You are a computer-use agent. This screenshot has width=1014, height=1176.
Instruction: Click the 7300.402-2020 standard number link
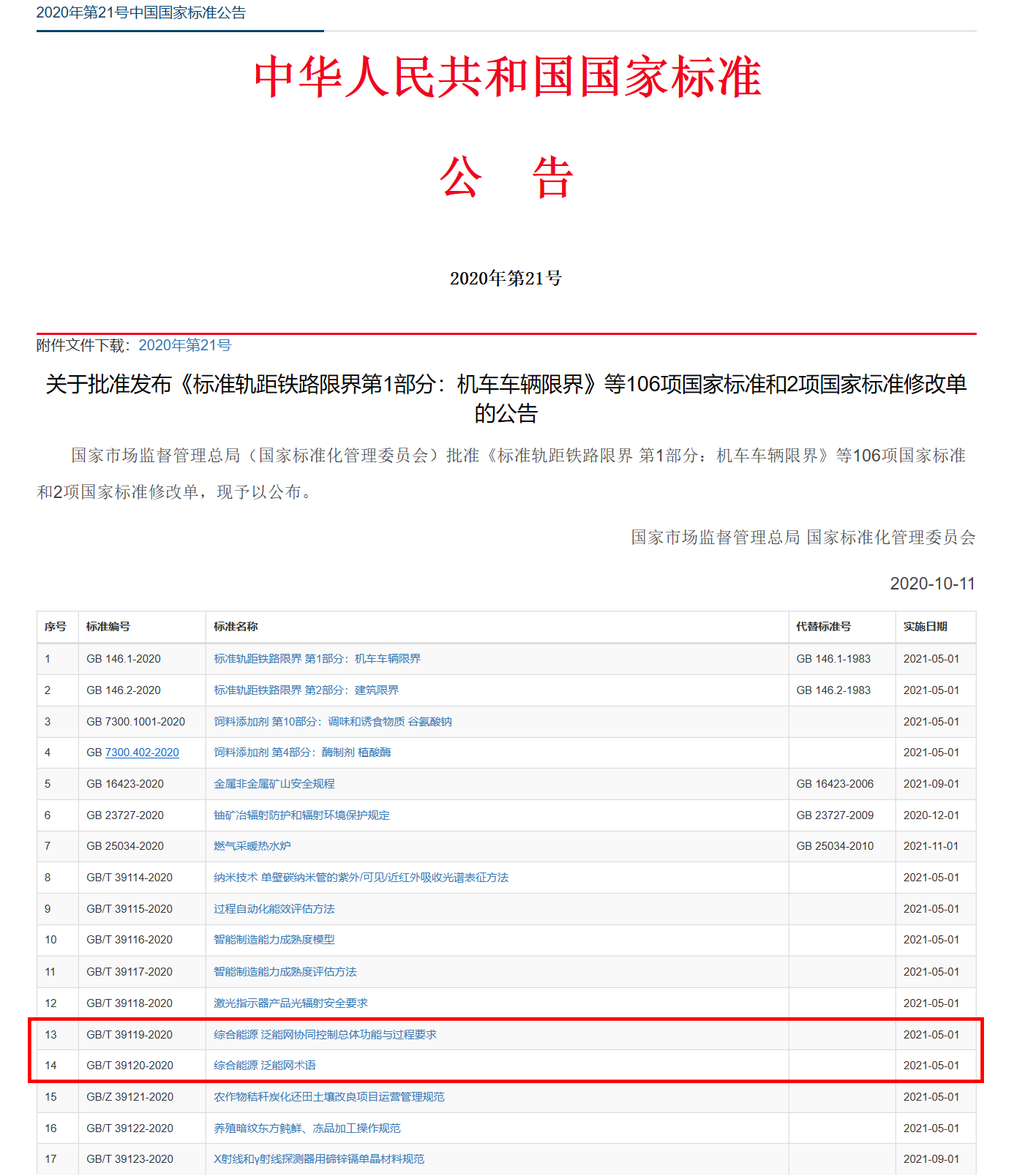pos(142,753)
